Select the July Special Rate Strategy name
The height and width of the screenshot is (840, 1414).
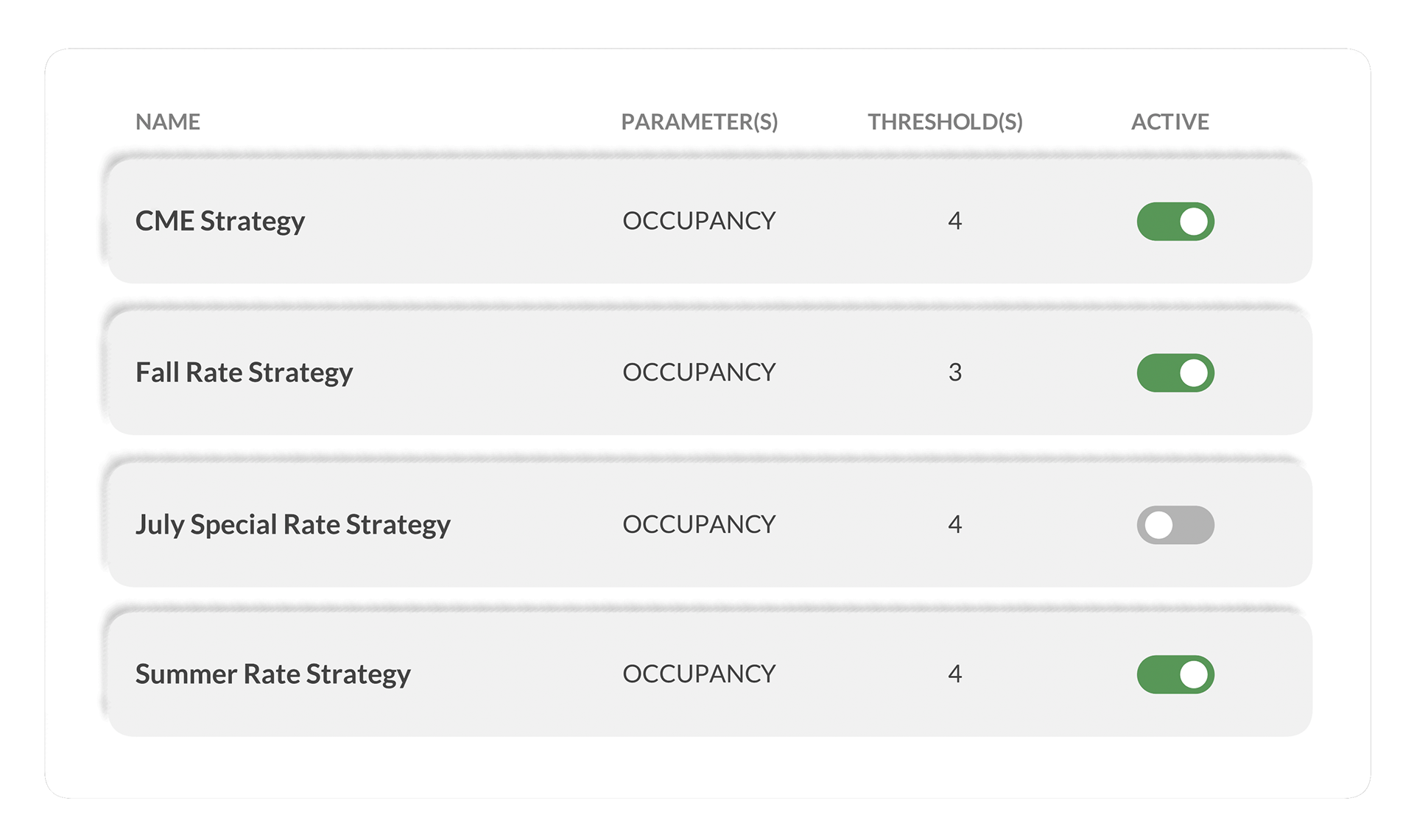[292, 524]
